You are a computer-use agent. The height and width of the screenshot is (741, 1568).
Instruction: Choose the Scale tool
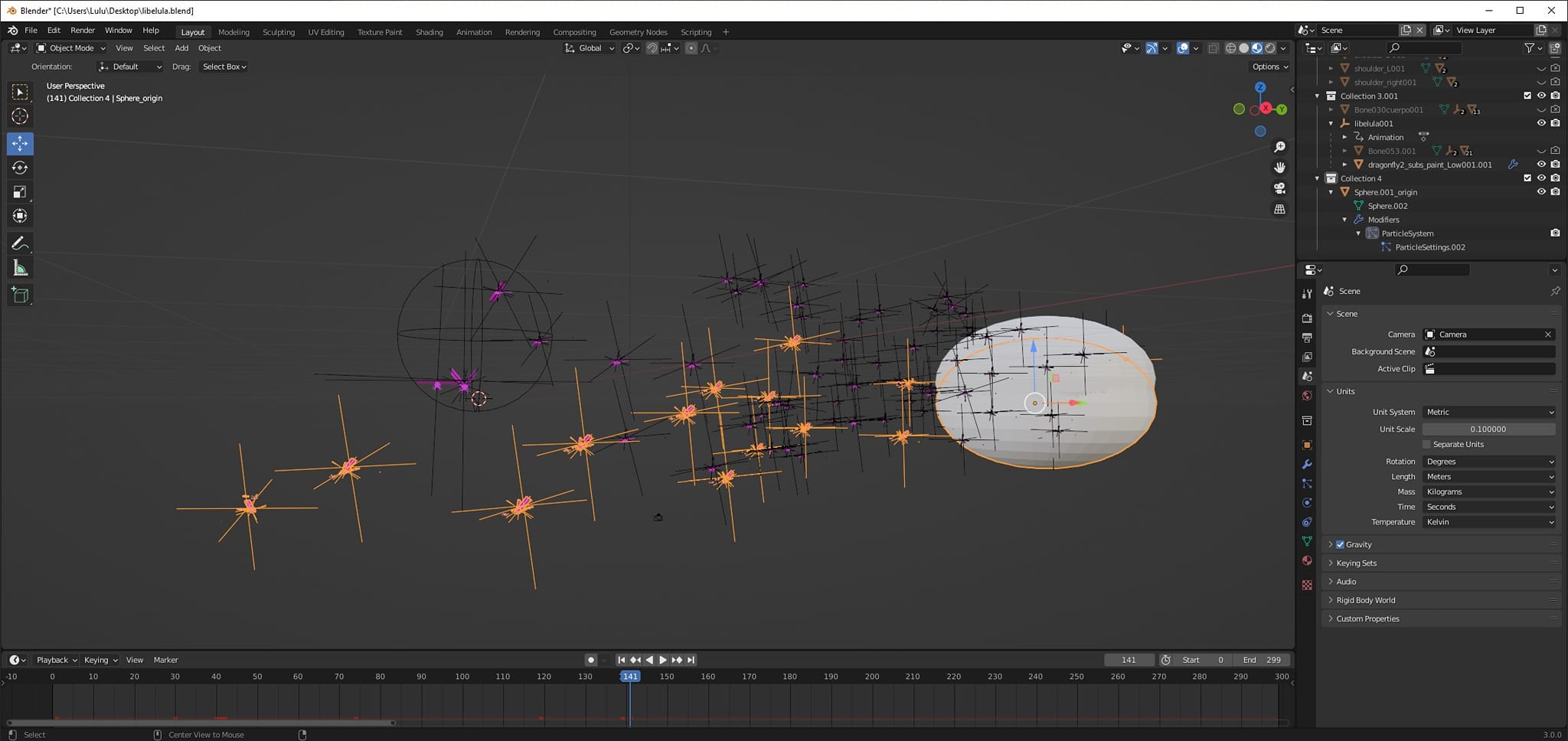tap(20, 192)
